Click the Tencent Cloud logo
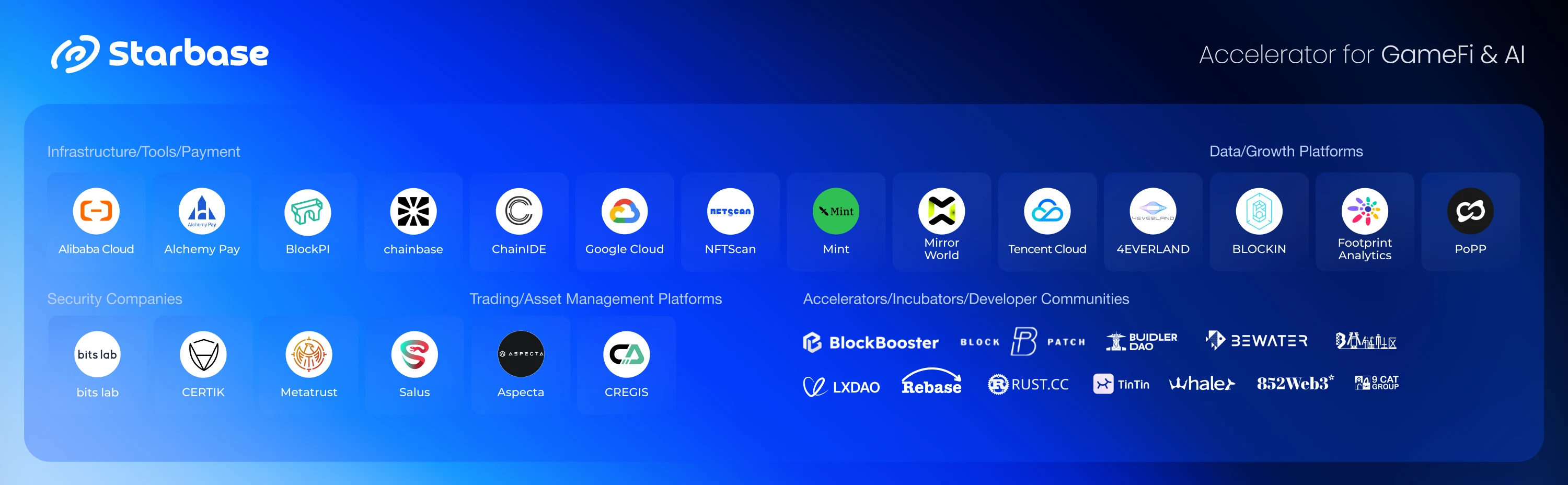This screenshot has width=1568, height=485. click(x=1047, y=211)
